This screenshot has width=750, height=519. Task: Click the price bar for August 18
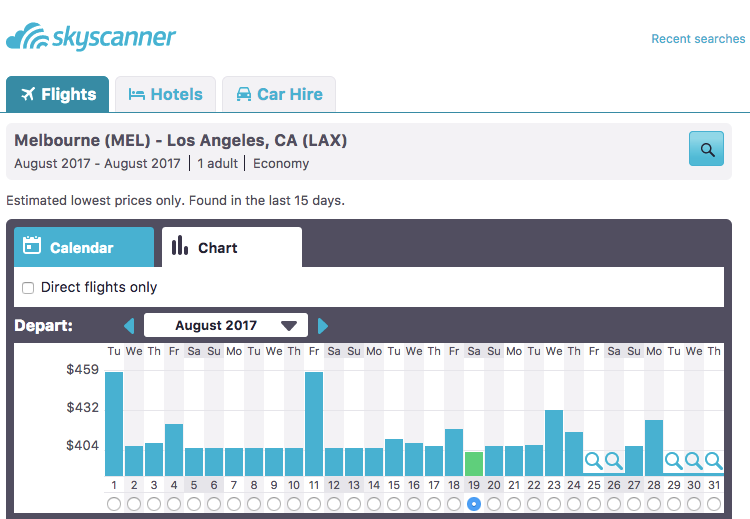pos(454,453)
